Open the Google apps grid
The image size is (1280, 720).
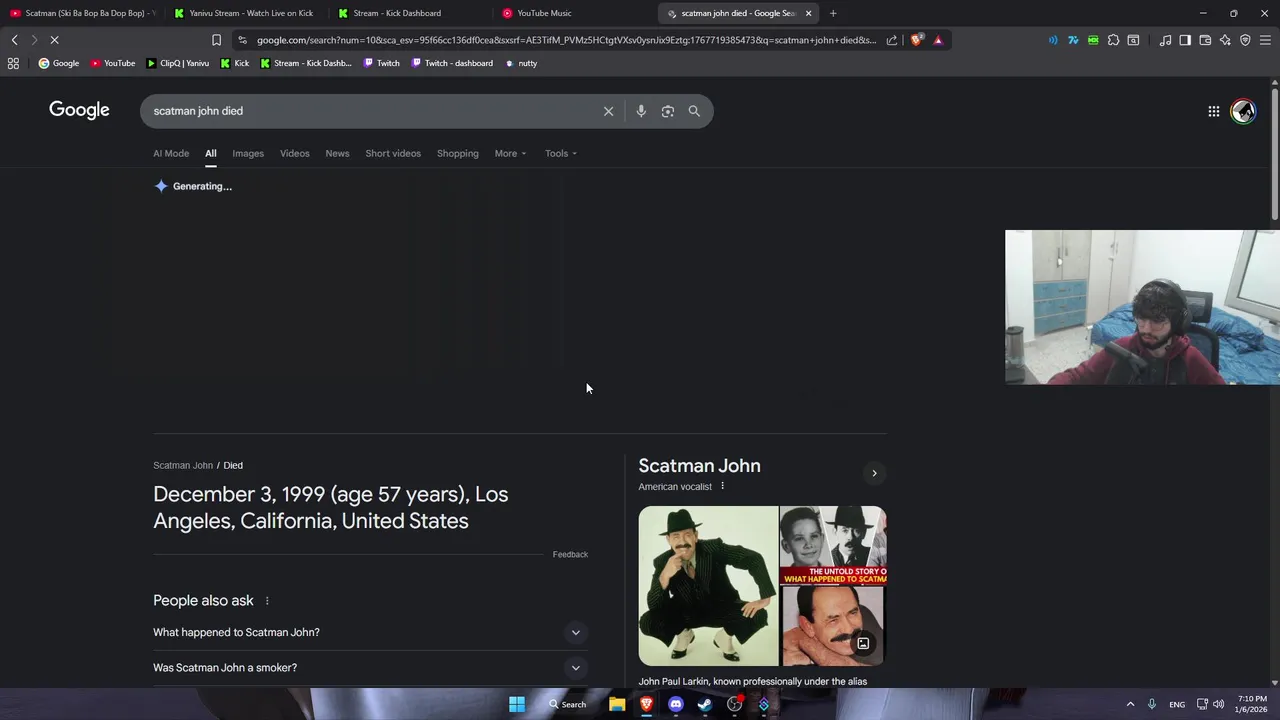click(x=1213, y=111)
